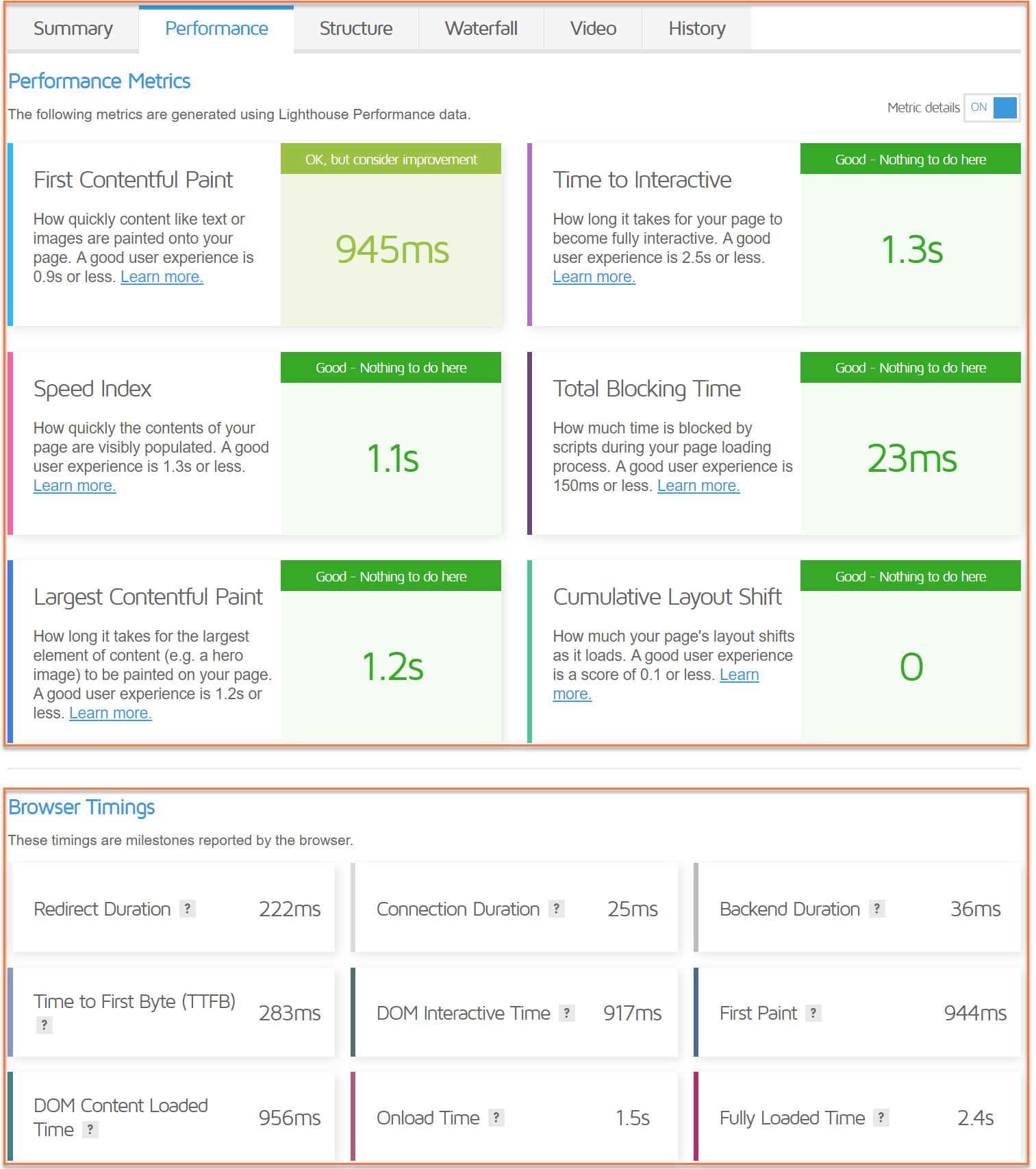The image size is (1036, 1169).
Task: Click DOM Interactive Time help icon
Action: (x=567, y=1013)
